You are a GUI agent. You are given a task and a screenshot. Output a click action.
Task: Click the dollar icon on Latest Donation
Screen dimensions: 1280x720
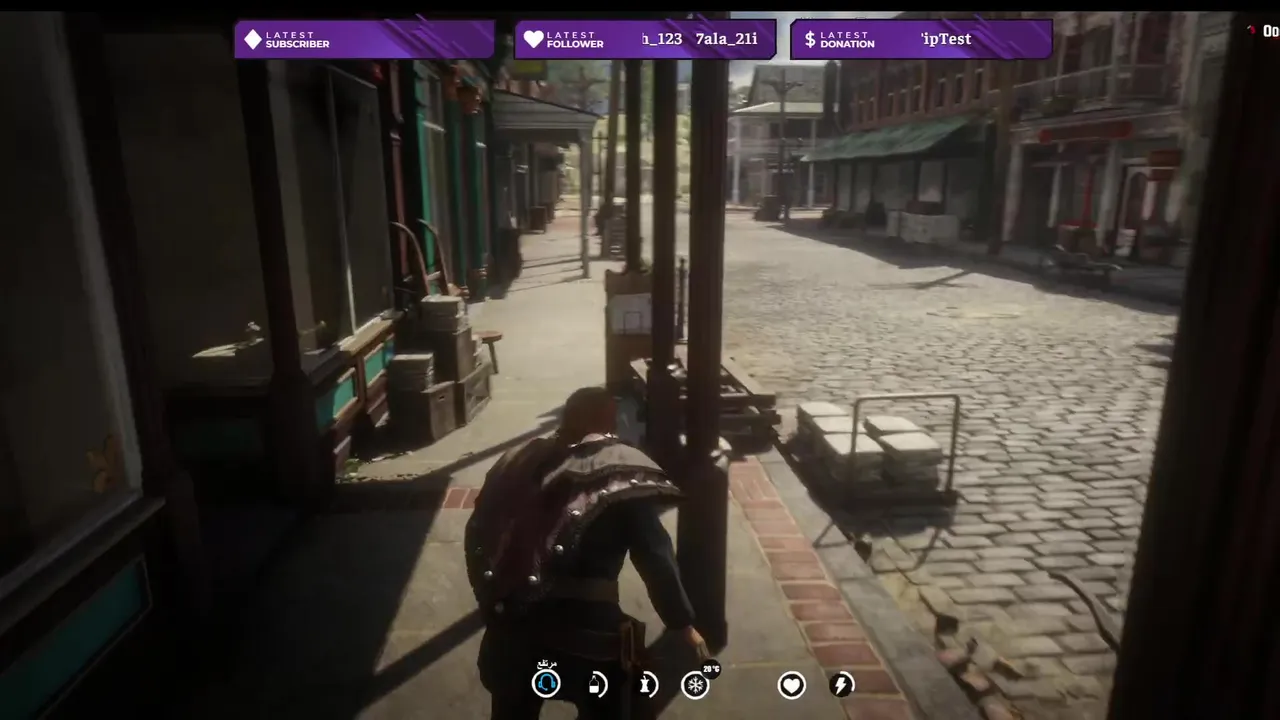(x=810, y=39)
